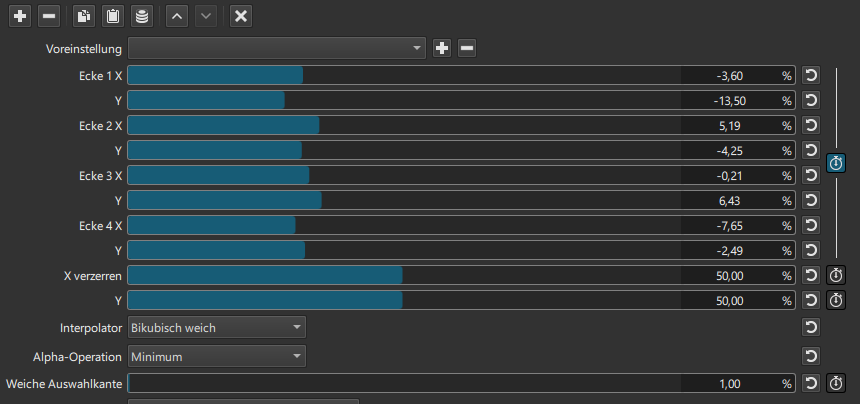Deselect filter with the X icon
This screenshot has width=860, height=404.
coord(240,16)
